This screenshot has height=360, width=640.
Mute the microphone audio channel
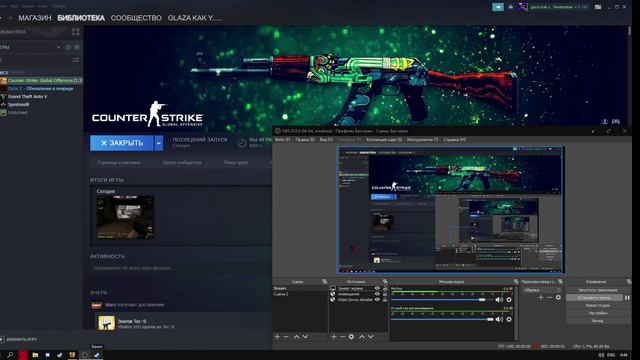[499, 300]
